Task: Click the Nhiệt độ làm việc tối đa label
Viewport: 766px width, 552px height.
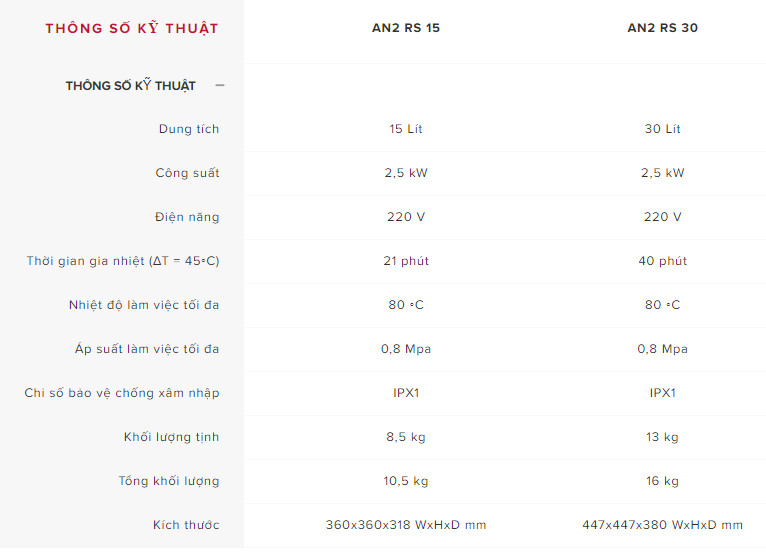Action: point(144,305)
